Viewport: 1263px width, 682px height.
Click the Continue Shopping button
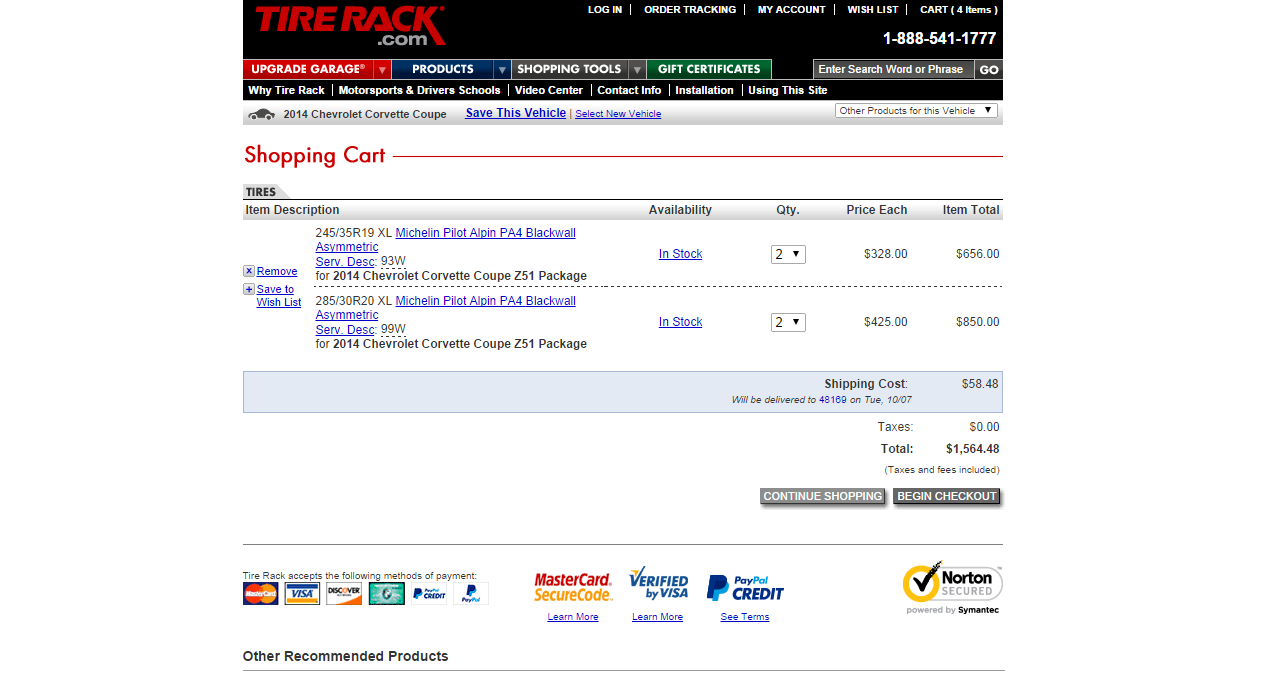pos(823,497)
